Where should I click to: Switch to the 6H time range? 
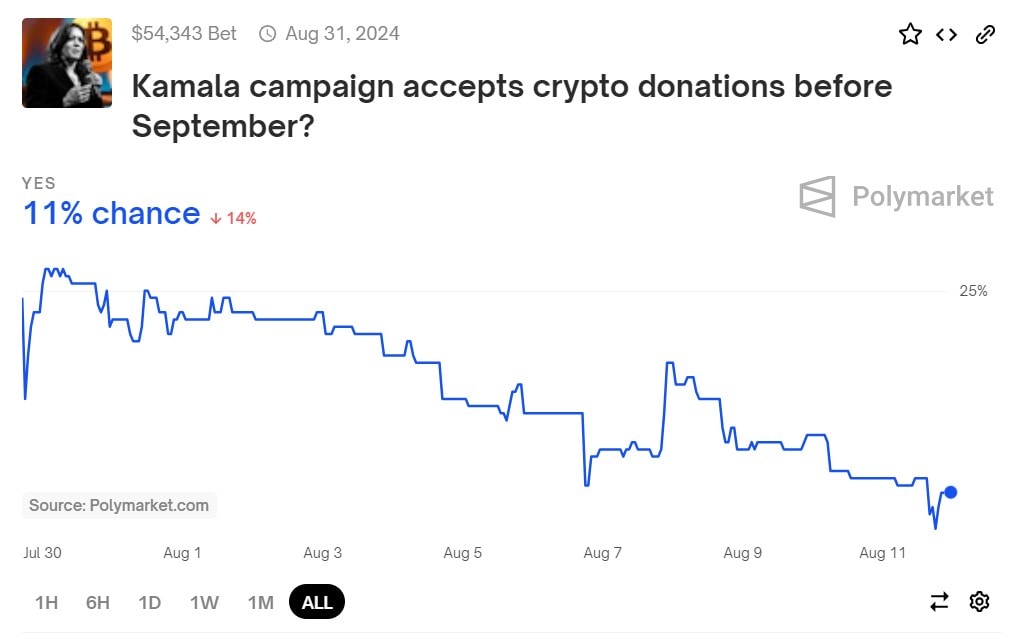pos(98,602)
